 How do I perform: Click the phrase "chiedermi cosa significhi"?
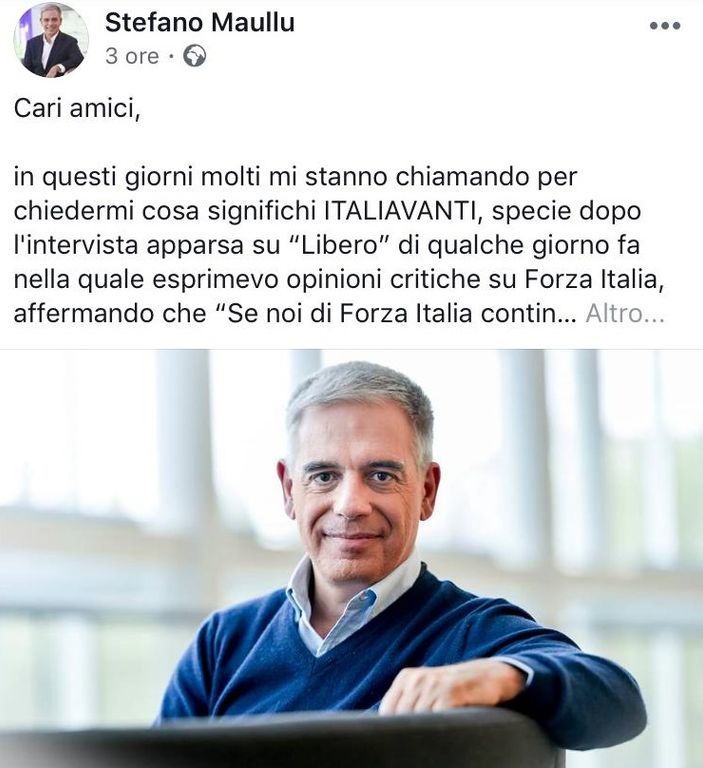166,211
